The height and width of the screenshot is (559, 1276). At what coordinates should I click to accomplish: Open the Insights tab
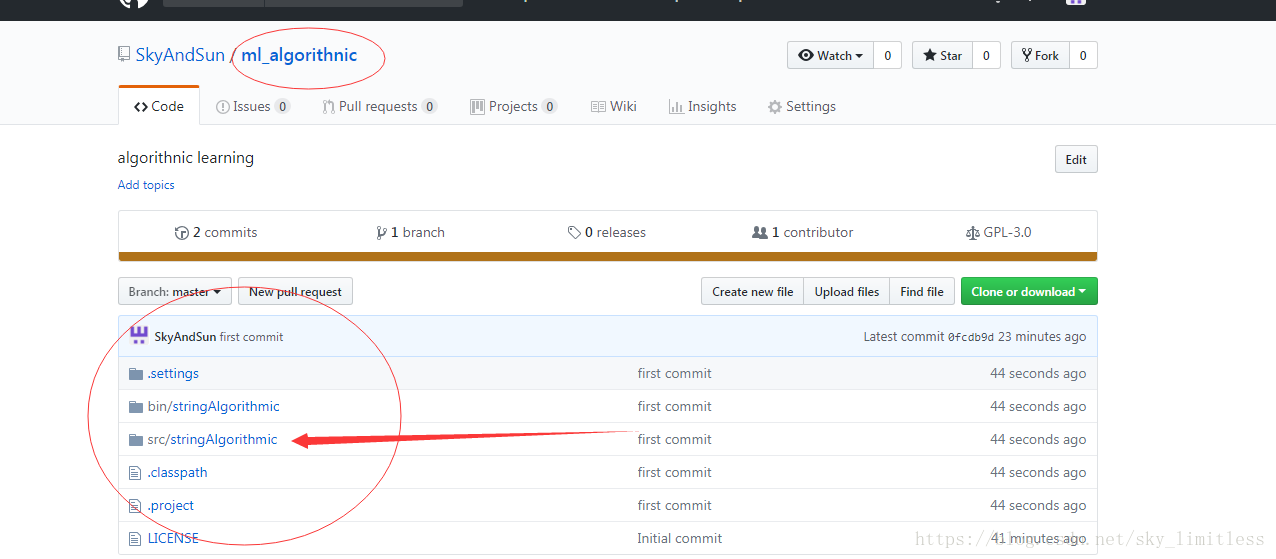coord(702,106)
